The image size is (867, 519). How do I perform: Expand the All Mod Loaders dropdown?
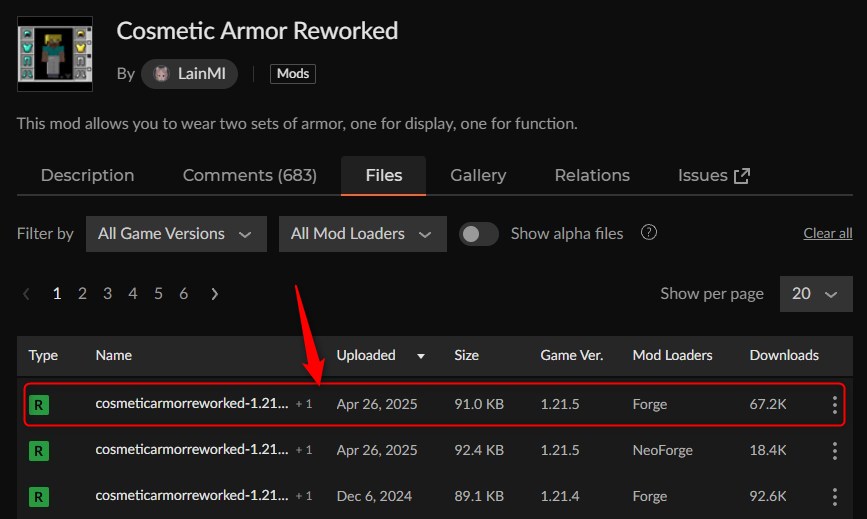coord(362,234)
